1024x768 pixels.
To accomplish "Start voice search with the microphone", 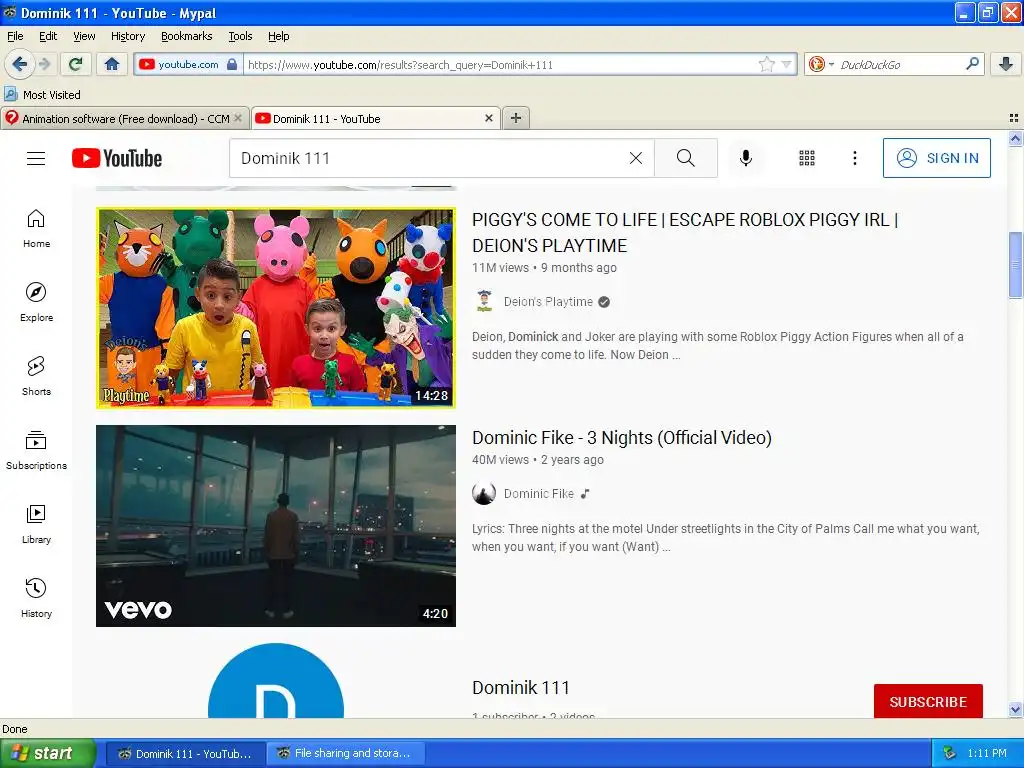I will 746,158.
